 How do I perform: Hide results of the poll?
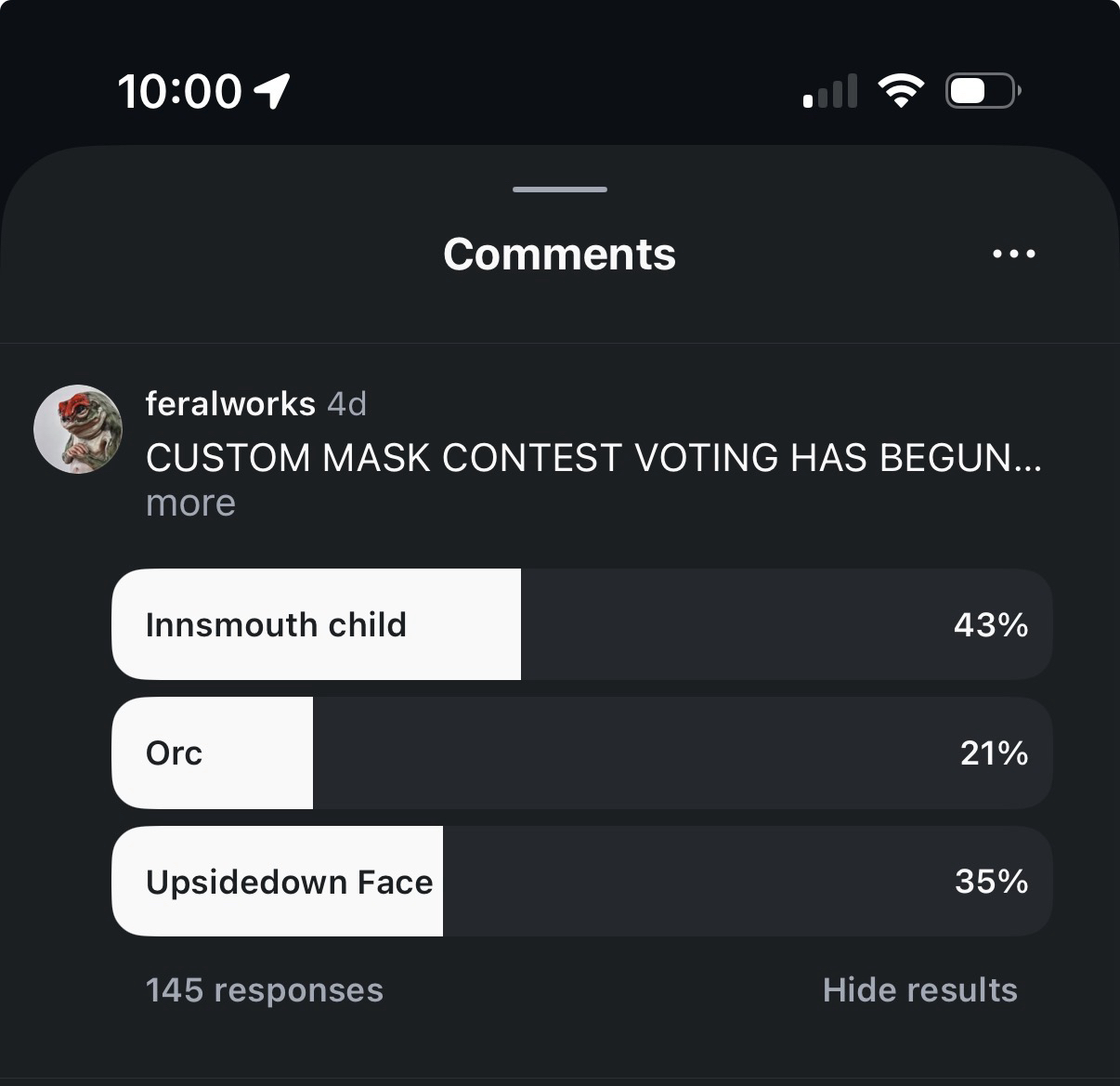(x=919, y=990)
